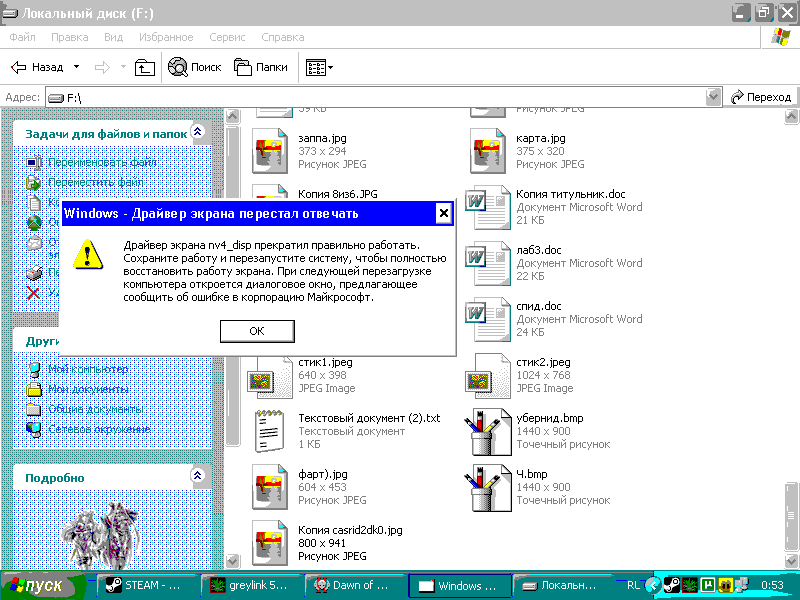The image size is (800, 600).
Task: Click file list scroll down arrow
Action: click(791, 561)
